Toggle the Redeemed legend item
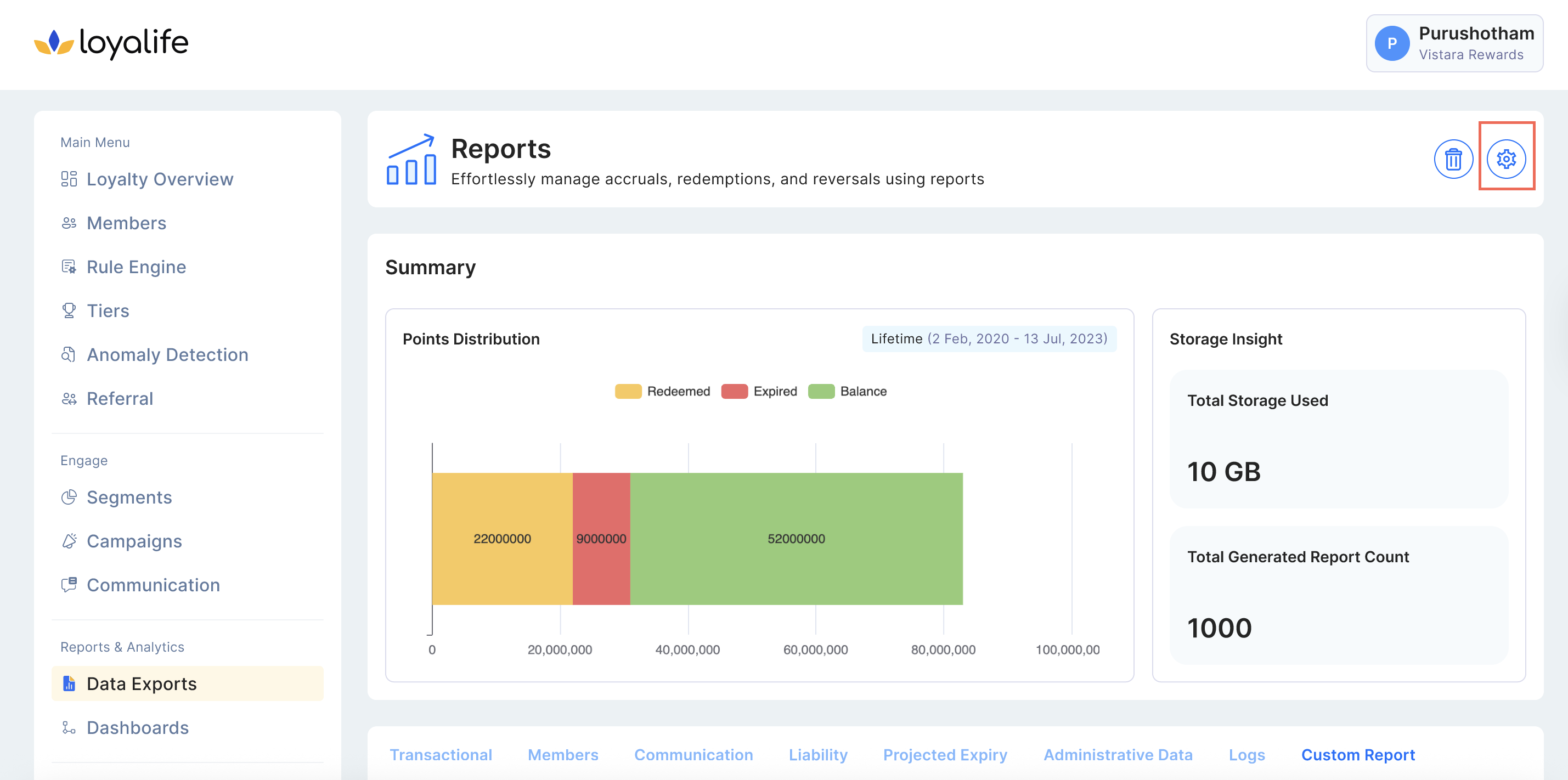 point(662,391)
